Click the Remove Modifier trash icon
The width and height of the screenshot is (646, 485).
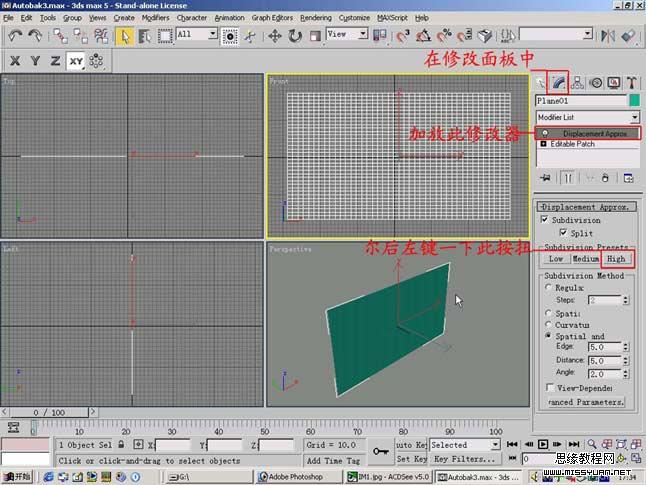tap(605, 178)
